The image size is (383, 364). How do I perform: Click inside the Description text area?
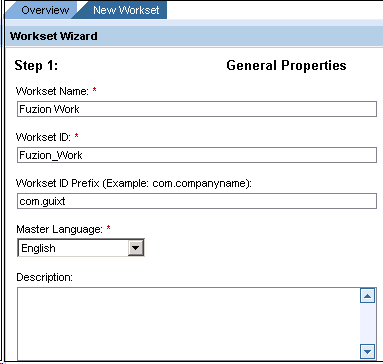click(189, 323)
